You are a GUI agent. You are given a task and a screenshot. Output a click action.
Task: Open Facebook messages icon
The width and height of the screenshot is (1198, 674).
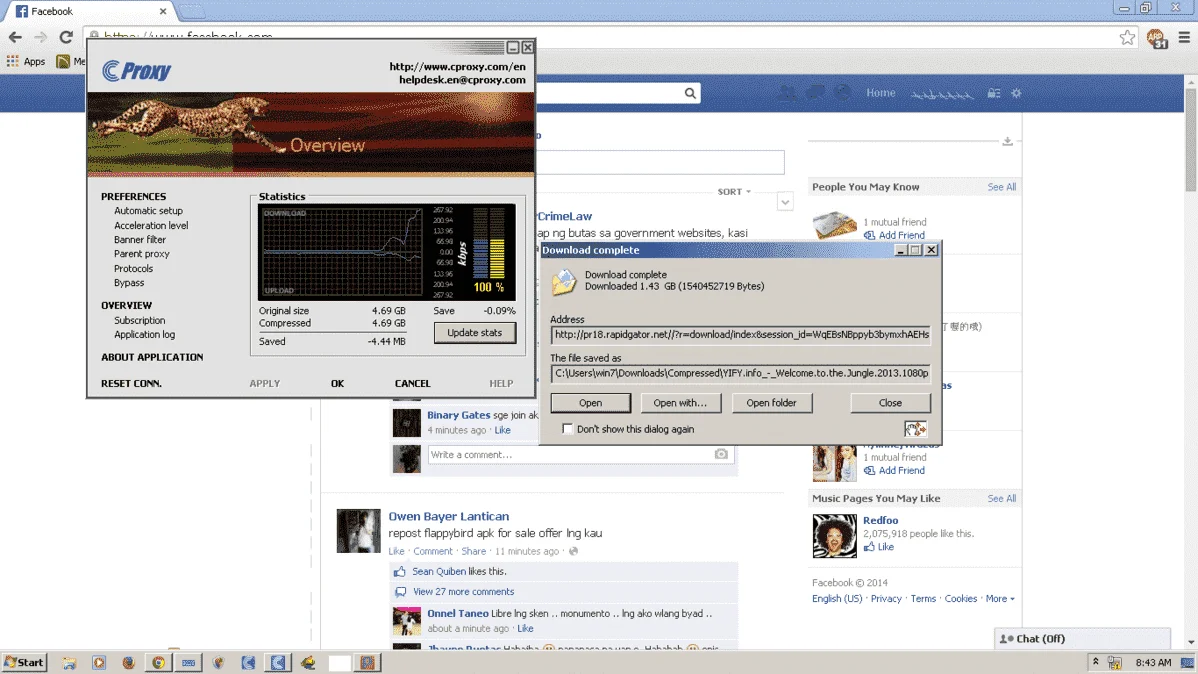click(x=815, y=93)
